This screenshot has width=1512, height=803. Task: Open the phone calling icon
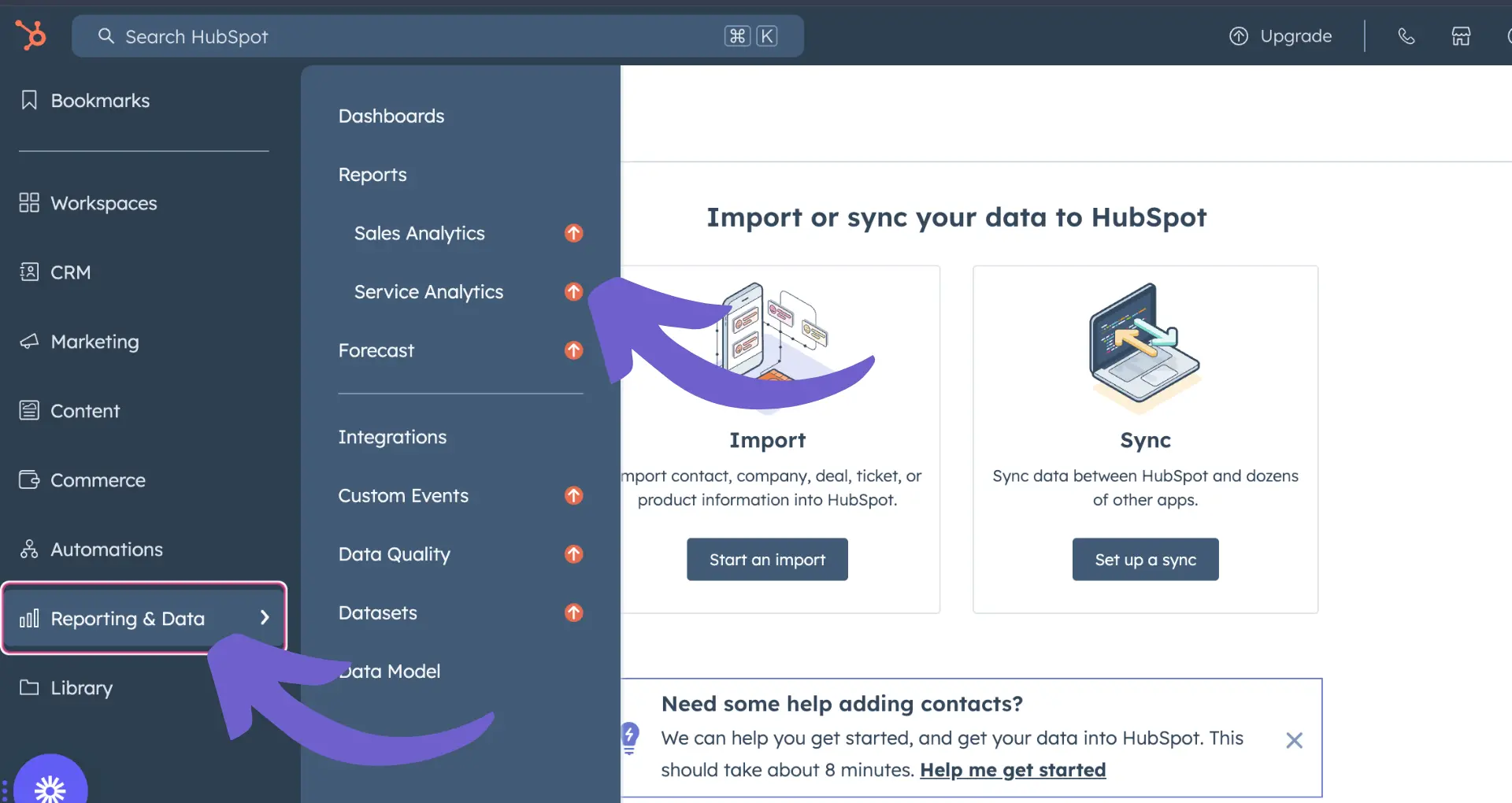(1406, 36)
